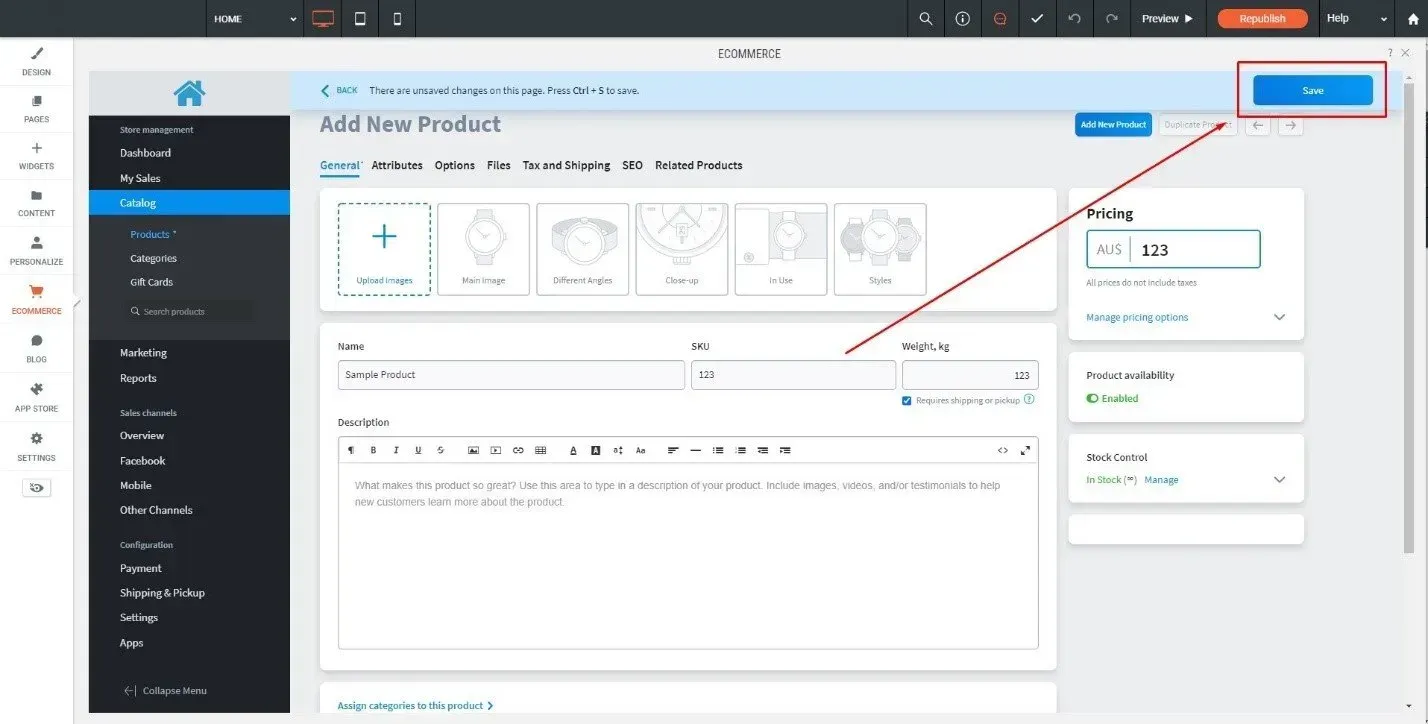Switch to the Files tab
Viewport: 1428px width, 724px height.
click(x=499, y=165)
